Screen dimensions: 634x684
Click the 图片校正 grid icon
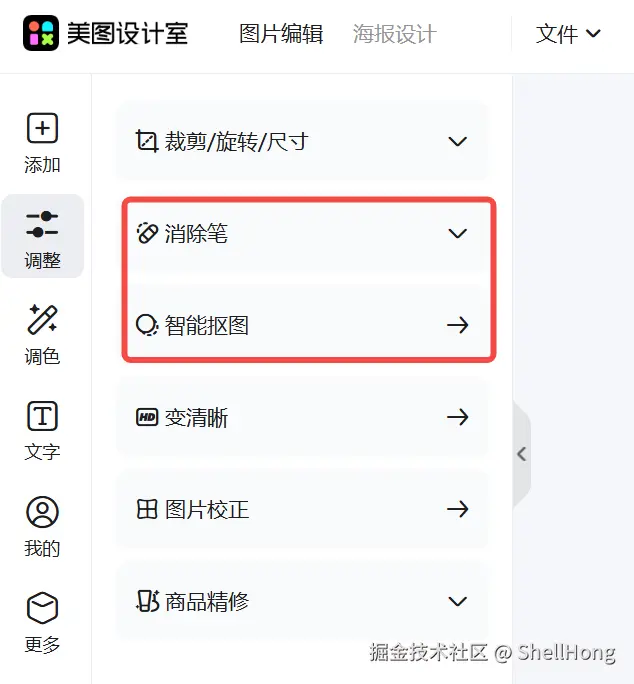(147, 510)
